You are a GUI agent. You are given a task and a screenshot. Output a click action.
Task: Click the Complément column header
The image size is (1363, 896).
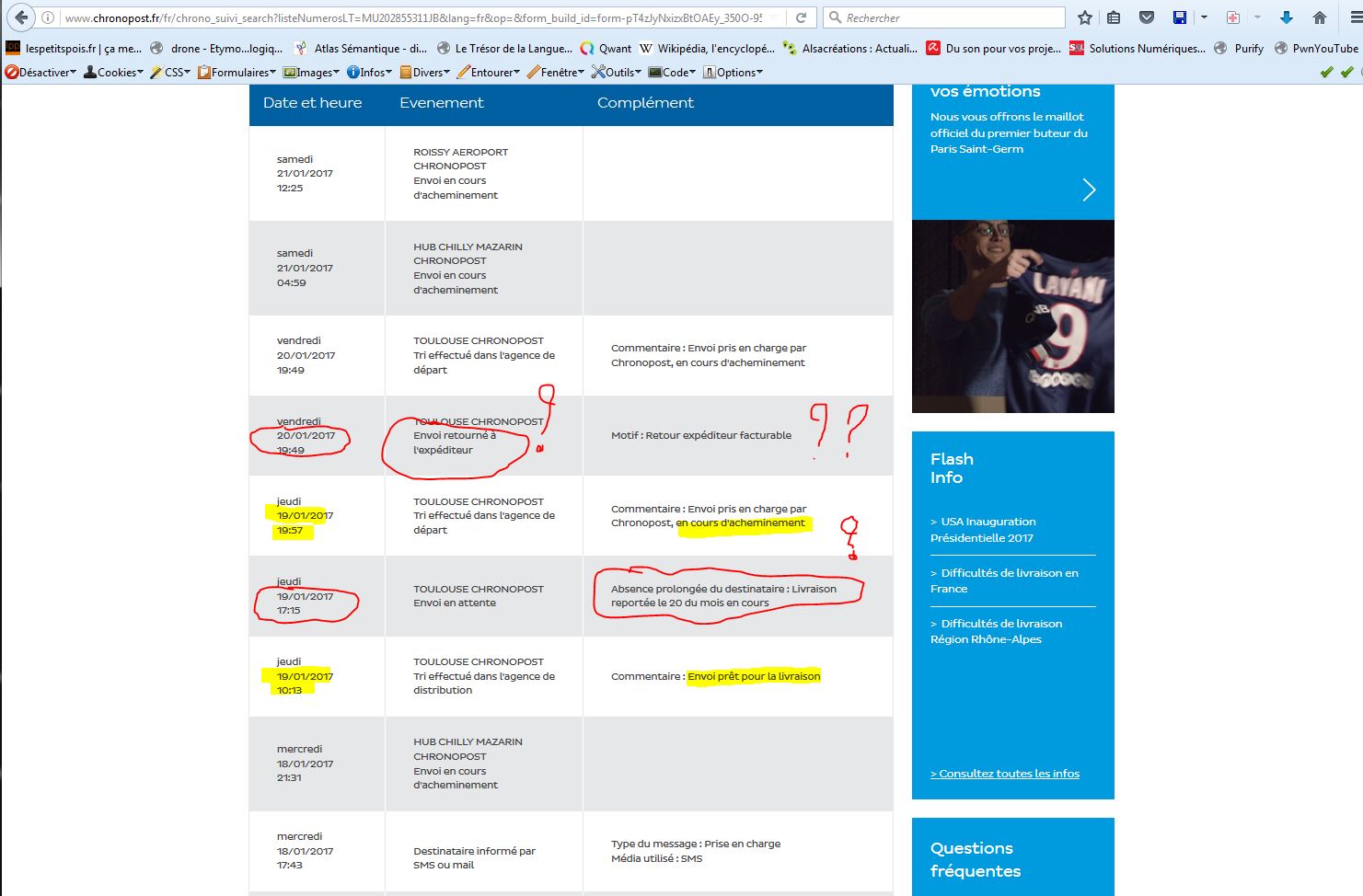point(645,103)
